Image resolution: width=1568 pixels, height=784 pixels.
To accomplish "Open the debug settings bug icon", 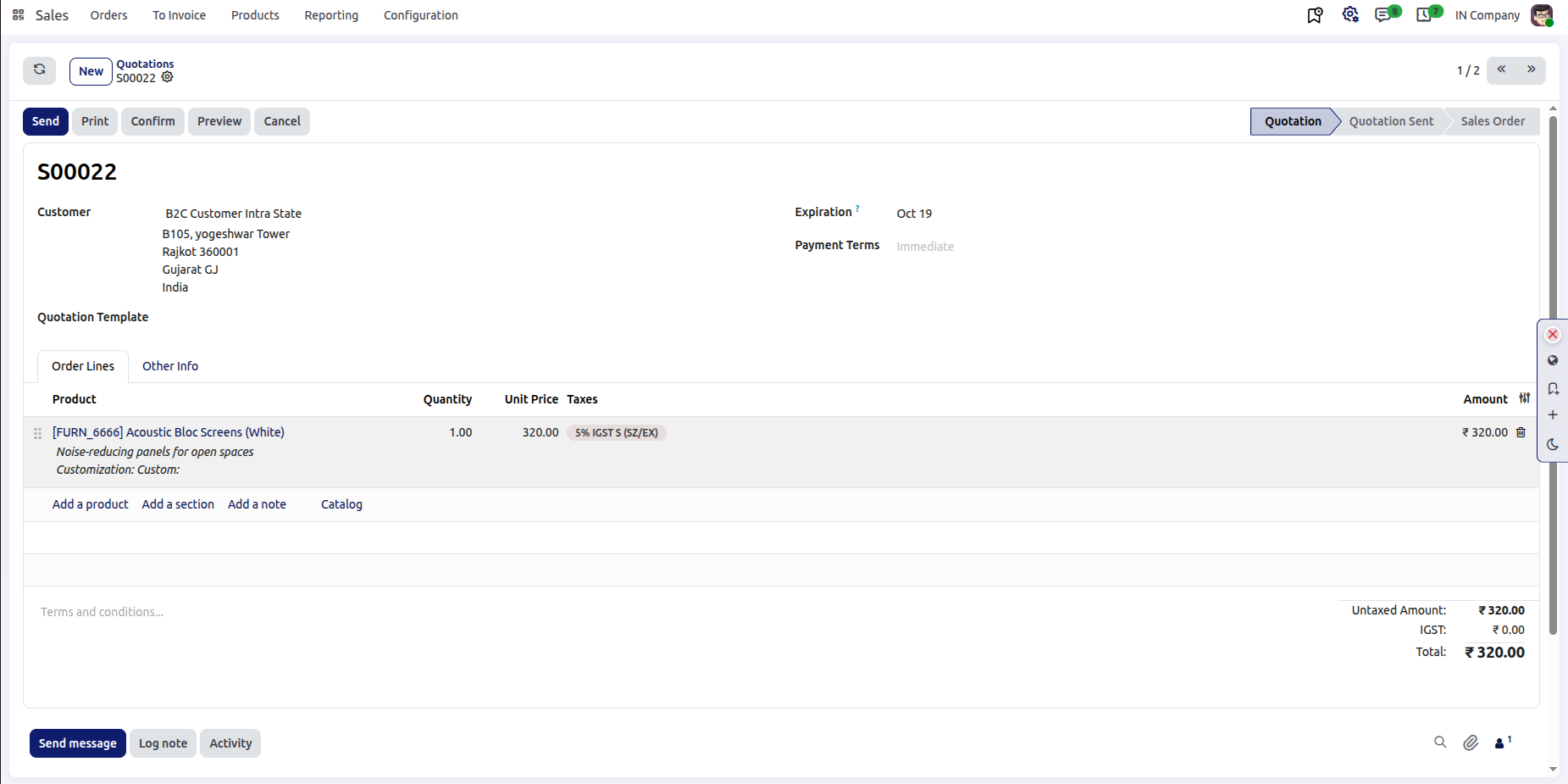I will coord(1350,14).
